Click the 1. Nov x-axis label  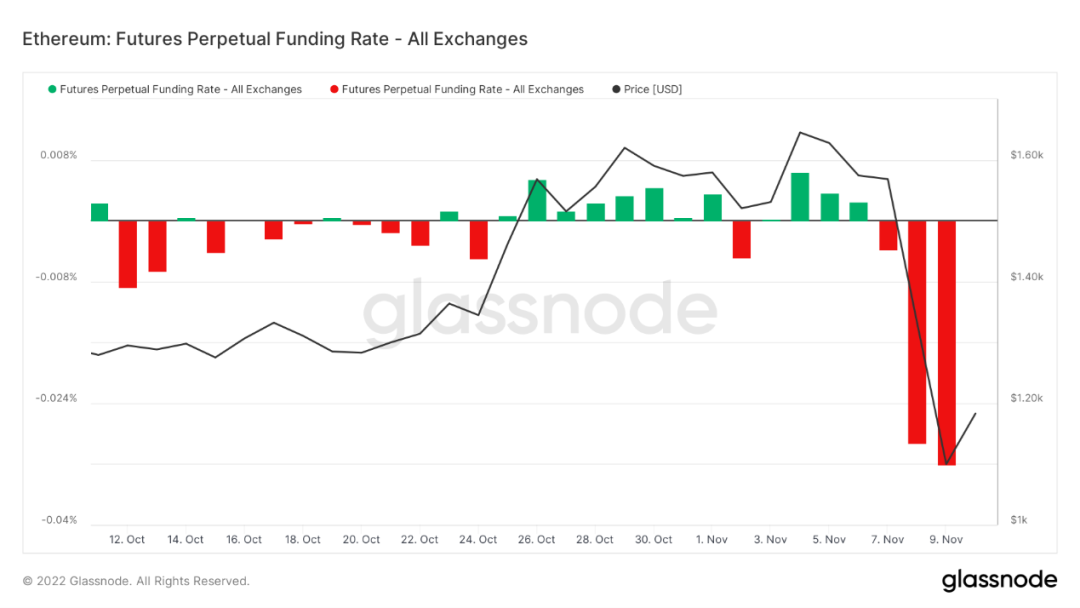(712, 539)
